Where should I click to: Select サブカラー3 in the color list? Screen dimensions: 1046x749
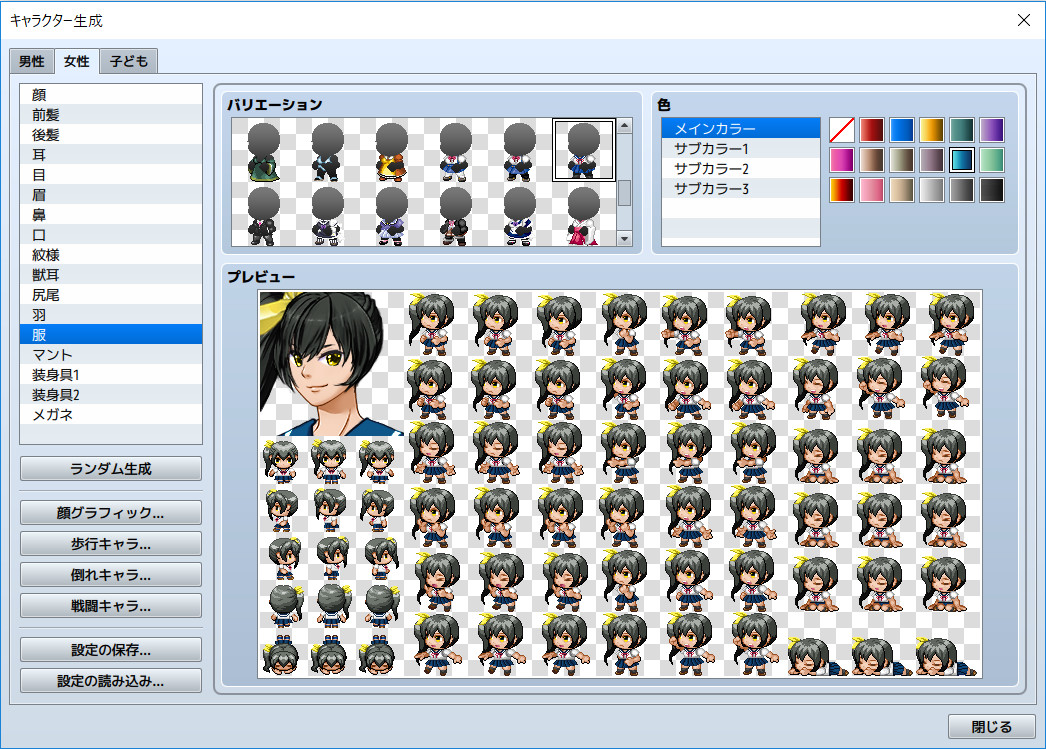(740, 188)
